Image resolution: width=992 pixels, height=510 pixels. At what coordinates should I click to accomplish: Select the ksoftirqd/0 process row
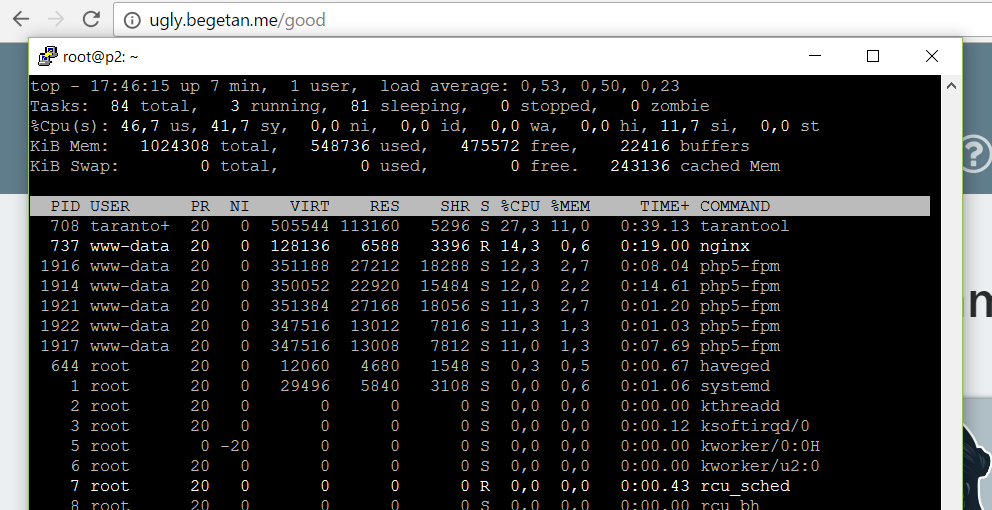480,426
